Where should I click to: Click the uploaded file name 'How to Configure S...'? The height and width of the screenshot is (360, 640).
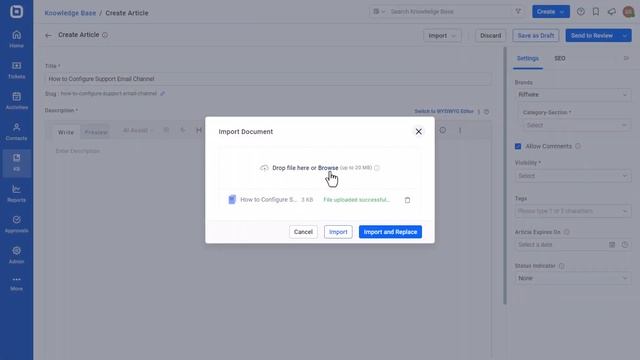point(268,200)
